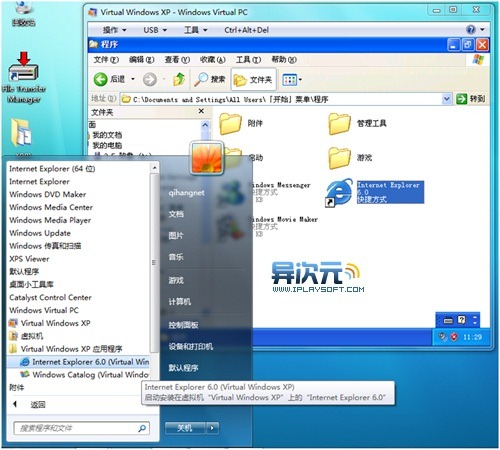500x450 pixels.
Task: Select the Internet Explorer 6.0 shortcut icon
Action: (x=339, y=193)
